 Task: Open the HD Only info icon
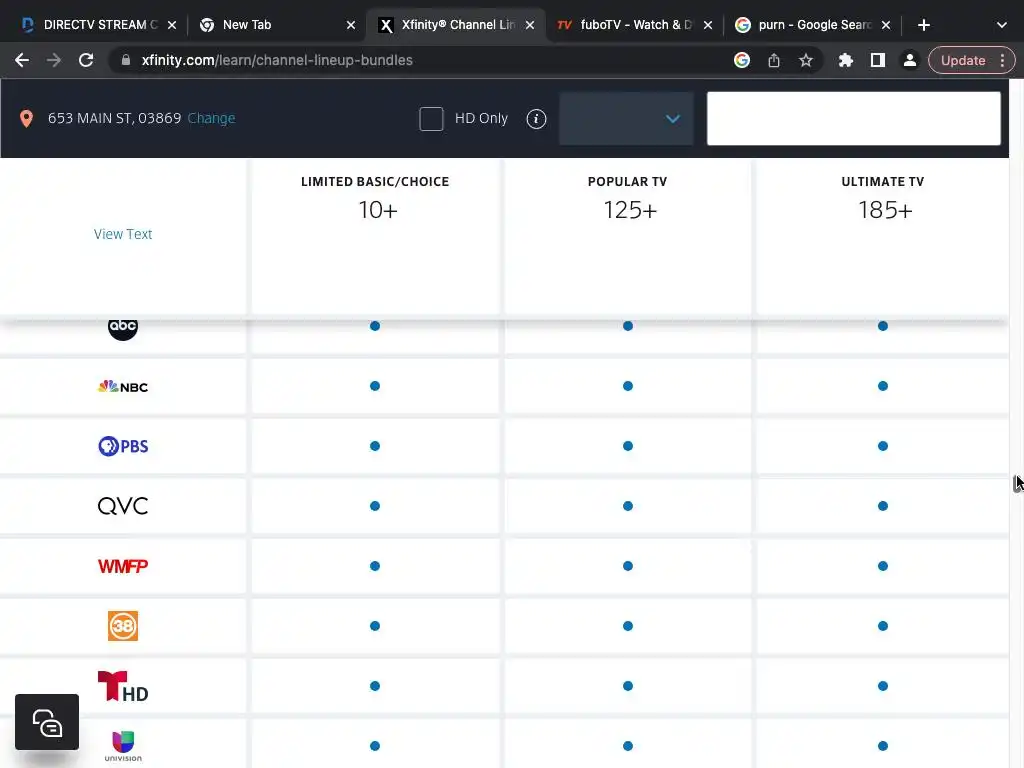tap(537, 119)
